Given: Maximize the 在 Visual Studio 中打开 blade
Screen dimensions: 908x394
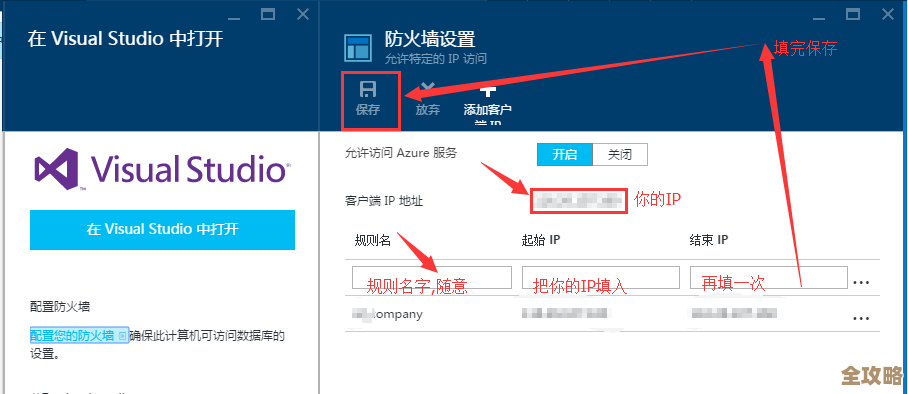Looking at the screenshot, I should [x=268, y=14].
